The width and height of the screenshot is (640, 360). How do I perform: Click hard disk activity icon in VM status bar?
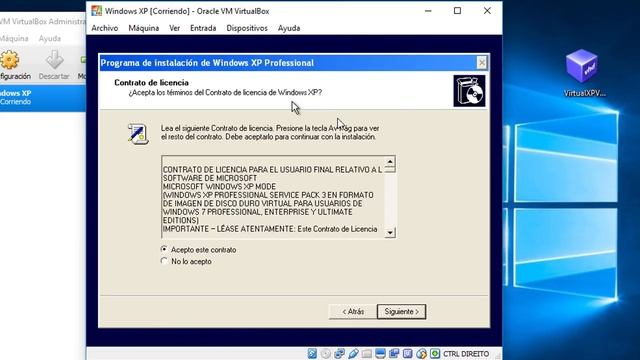point(312,353)
